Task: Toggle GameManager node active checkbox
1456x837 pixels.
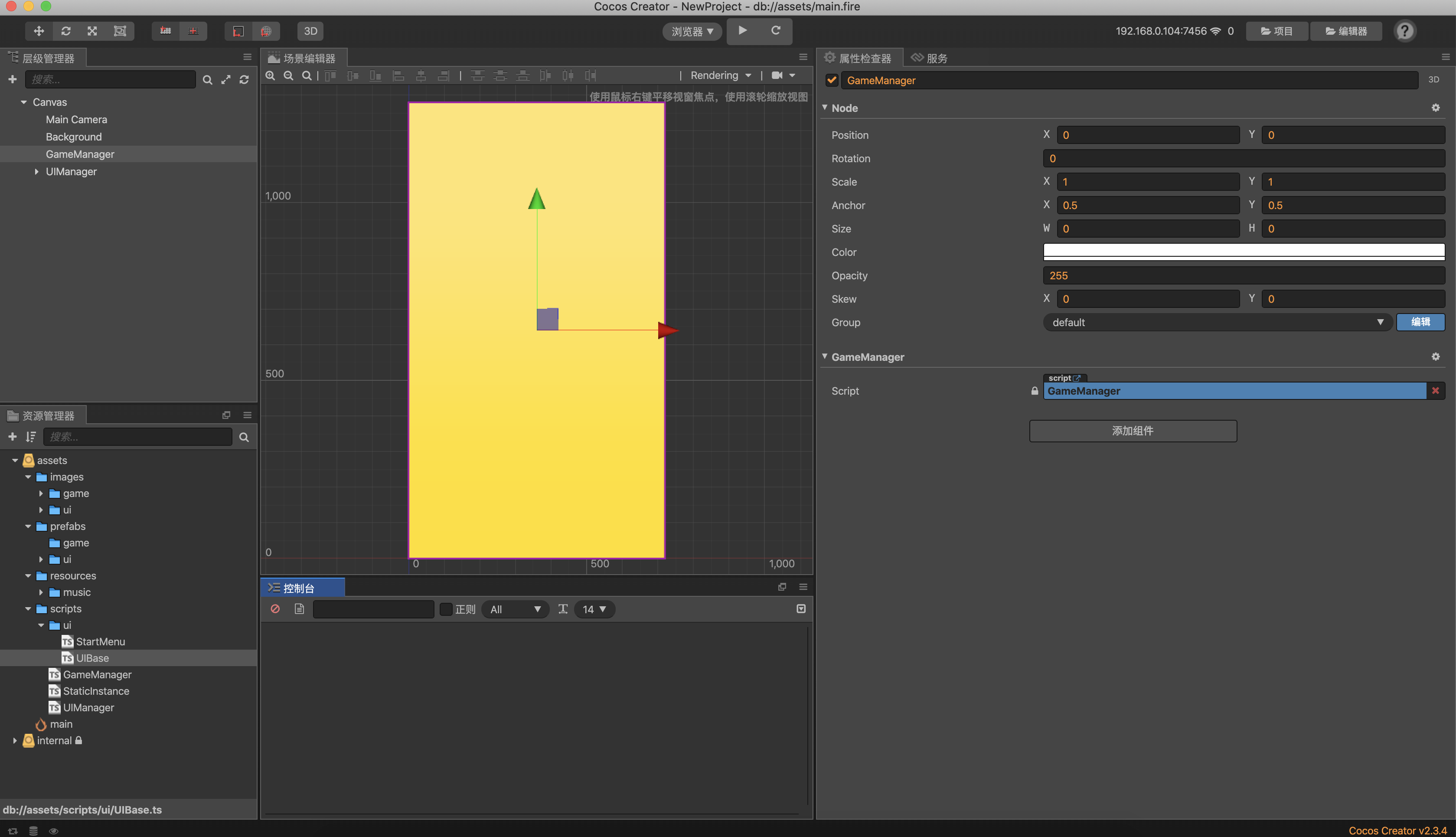Action: coord(832,81)
